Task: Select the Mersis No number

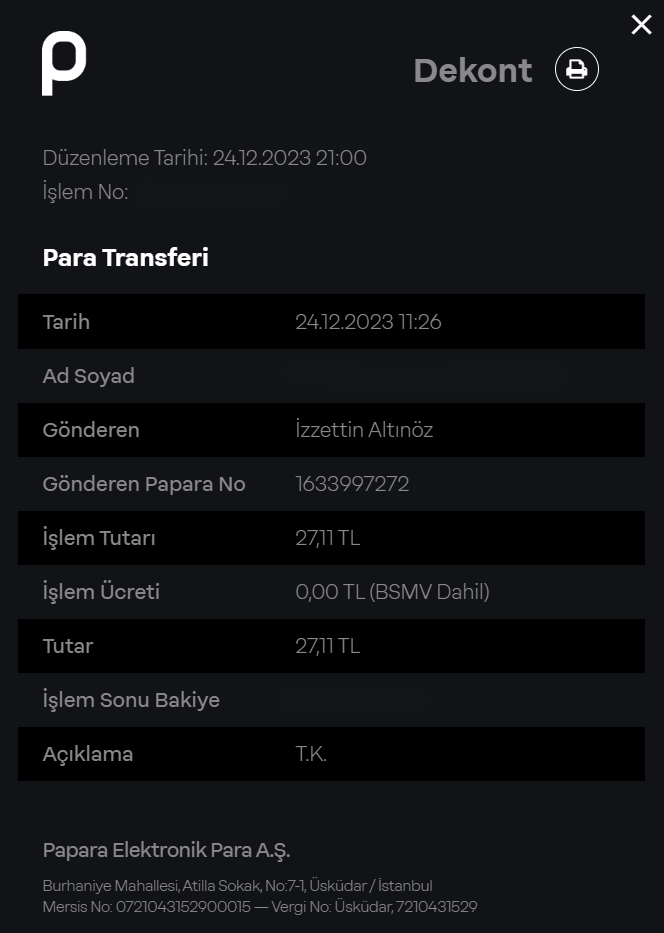Action: pyautogui.click(x=183, y=907)
